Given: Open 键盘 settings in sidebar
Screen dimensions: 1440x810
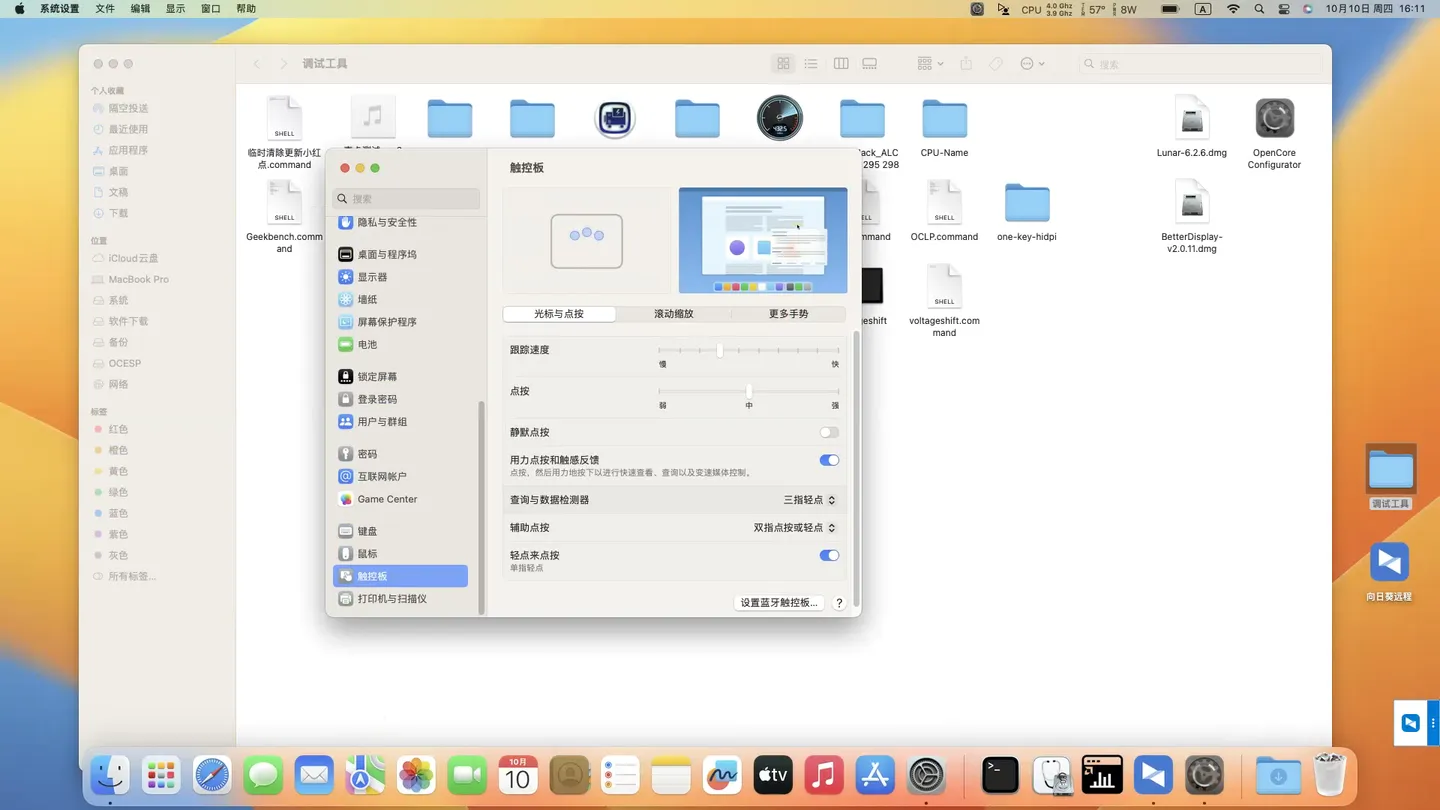Looking at the screenshot, I should click(367, 531).
